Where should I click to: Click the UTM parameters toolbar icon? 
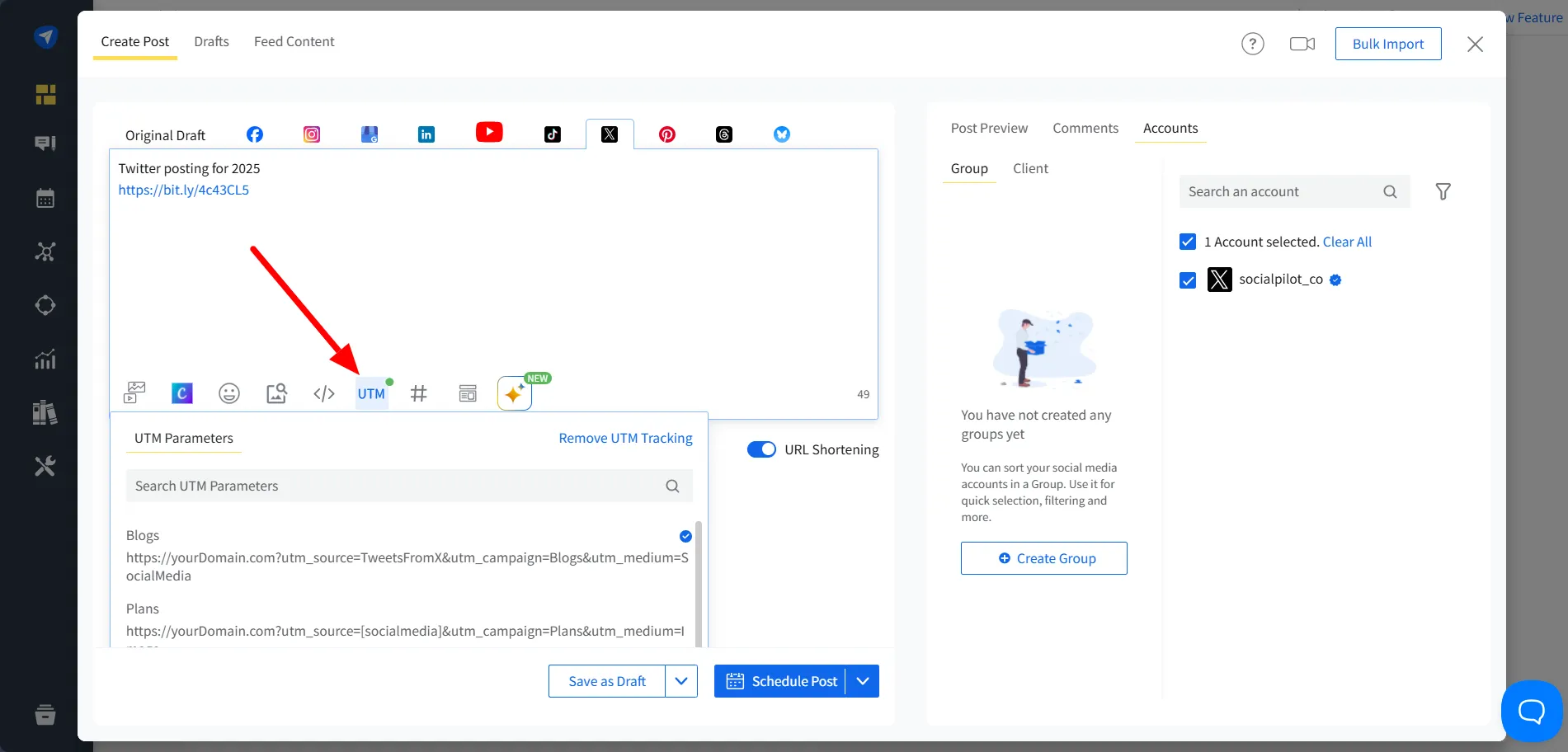pyautogui.click(x=371, y=393)
